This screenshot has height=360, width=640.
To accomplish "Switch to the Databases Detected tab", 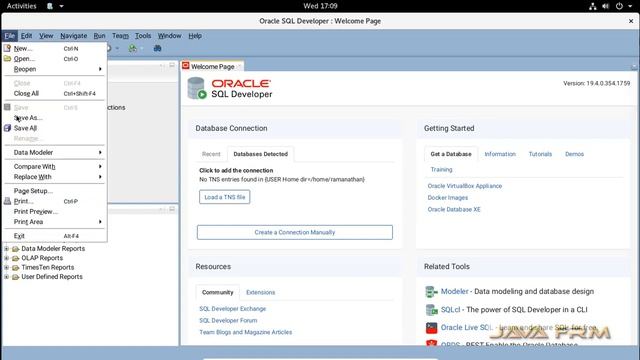I will click(260, 154).
